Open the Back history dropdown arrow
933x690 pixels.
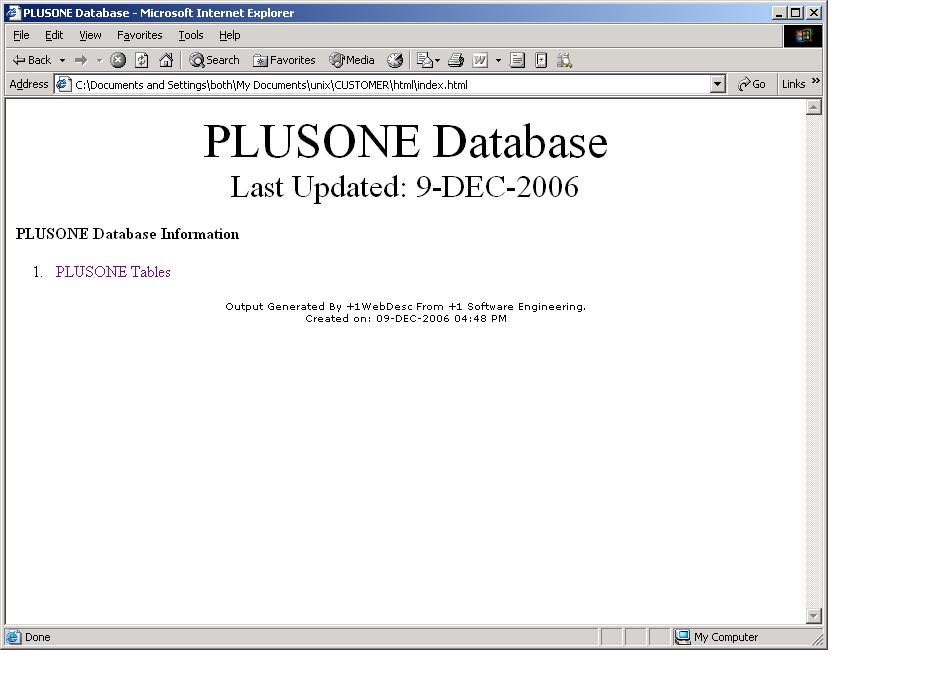[62, 60]
